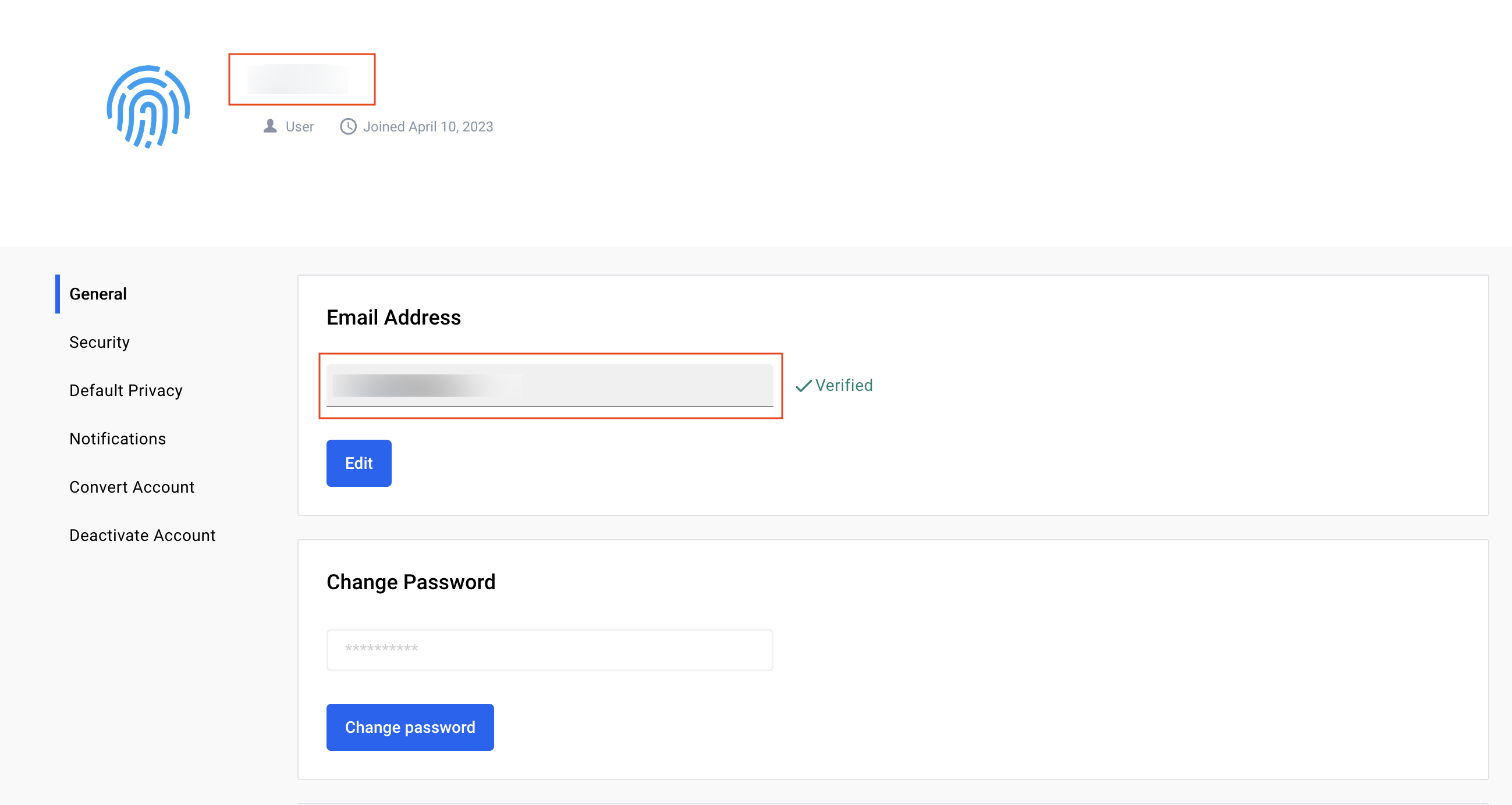Click the person icon beside User
The height and width of the screenshot is (805, 1512).
click(270, 126)
